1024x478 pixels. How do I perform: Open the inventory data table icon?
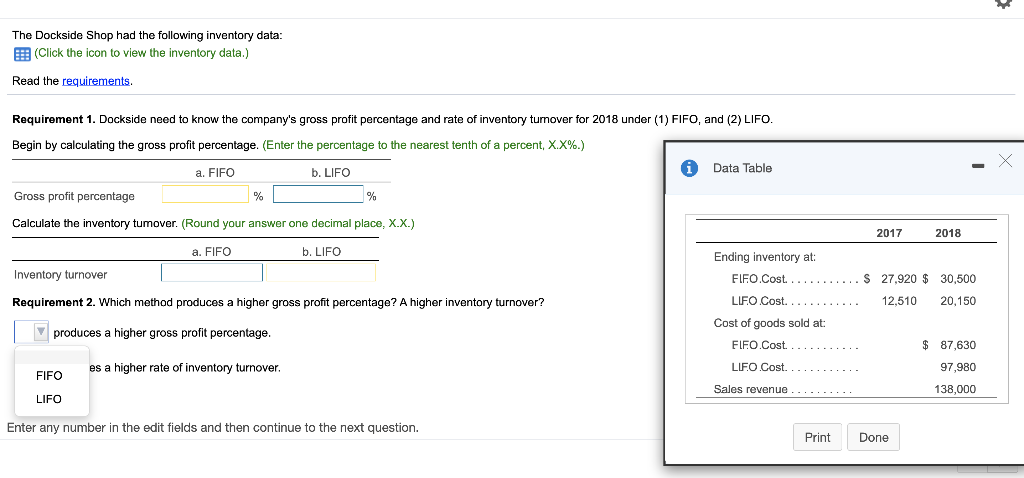(22, 54)
